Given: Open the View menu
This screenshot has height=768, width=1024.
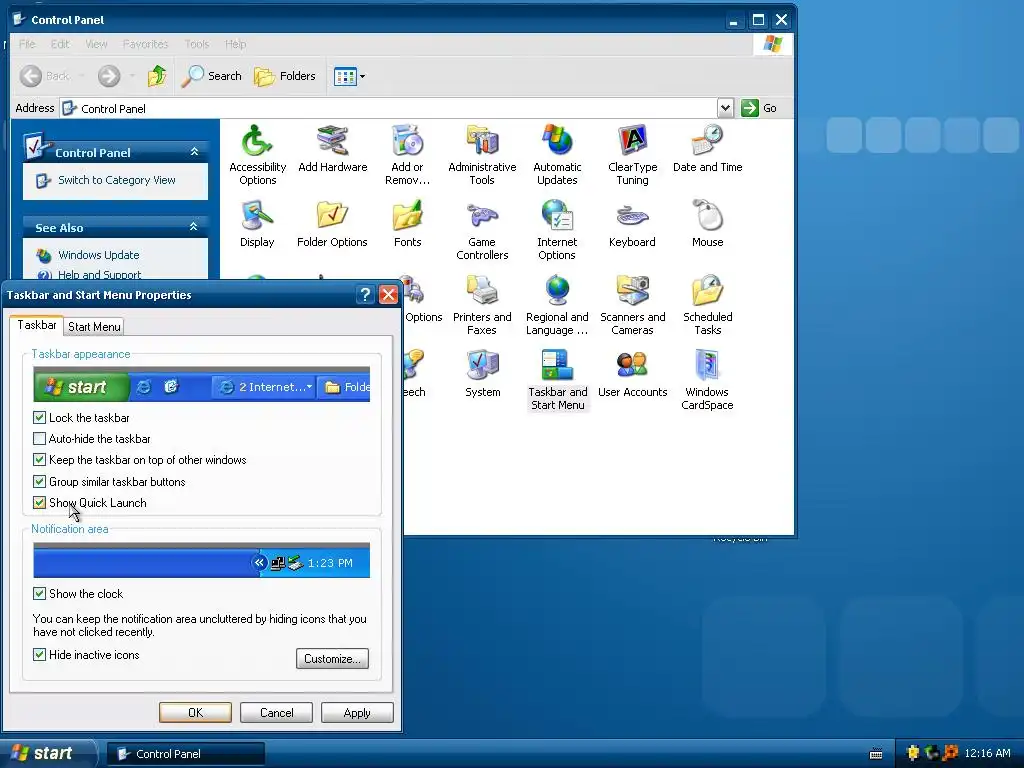Looking at the screenshot, I should [96, 44].
